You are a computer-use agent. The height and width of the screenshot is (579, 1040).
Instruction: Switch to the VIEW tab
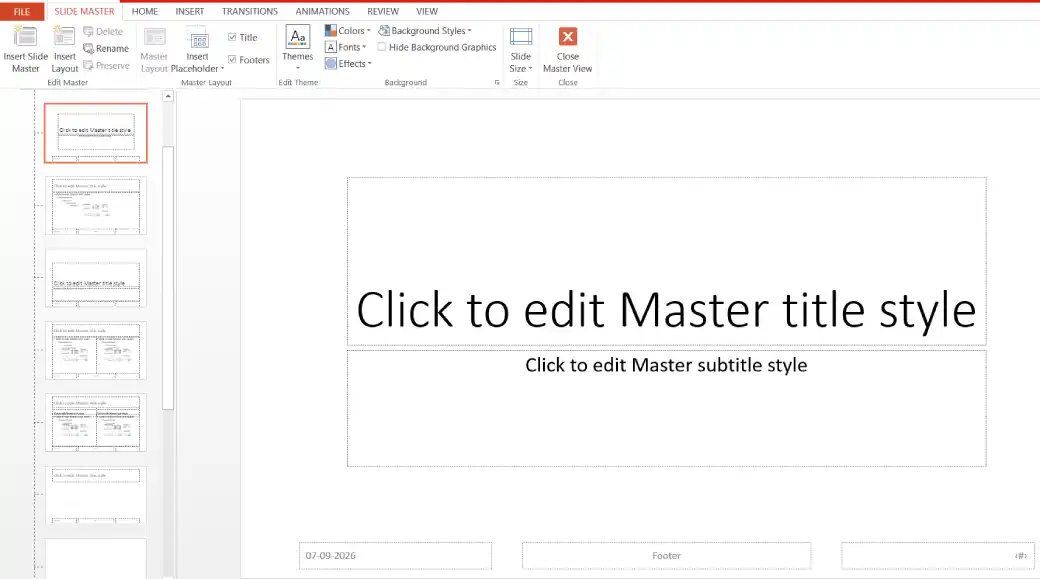click(x=426, y=11)
